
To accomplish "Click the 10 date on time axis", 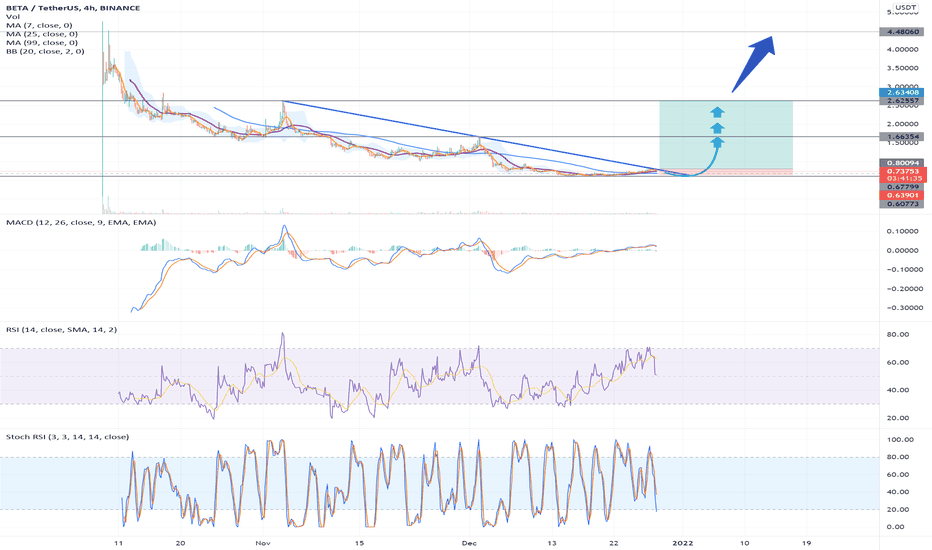I will coord(745,543).
